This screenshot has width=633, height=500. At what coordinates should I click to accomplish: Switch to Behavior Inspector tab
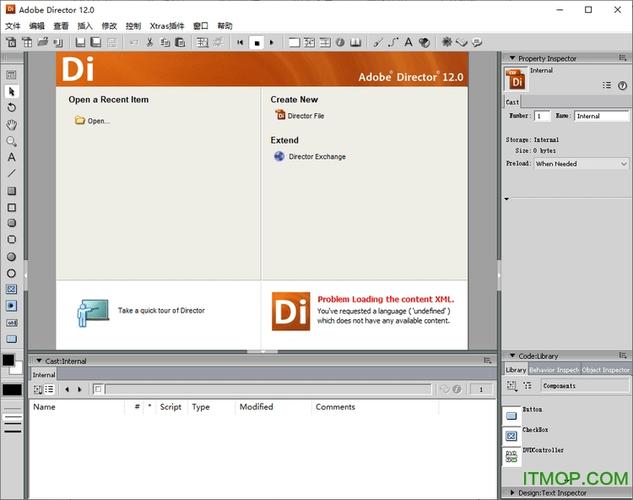554,370
